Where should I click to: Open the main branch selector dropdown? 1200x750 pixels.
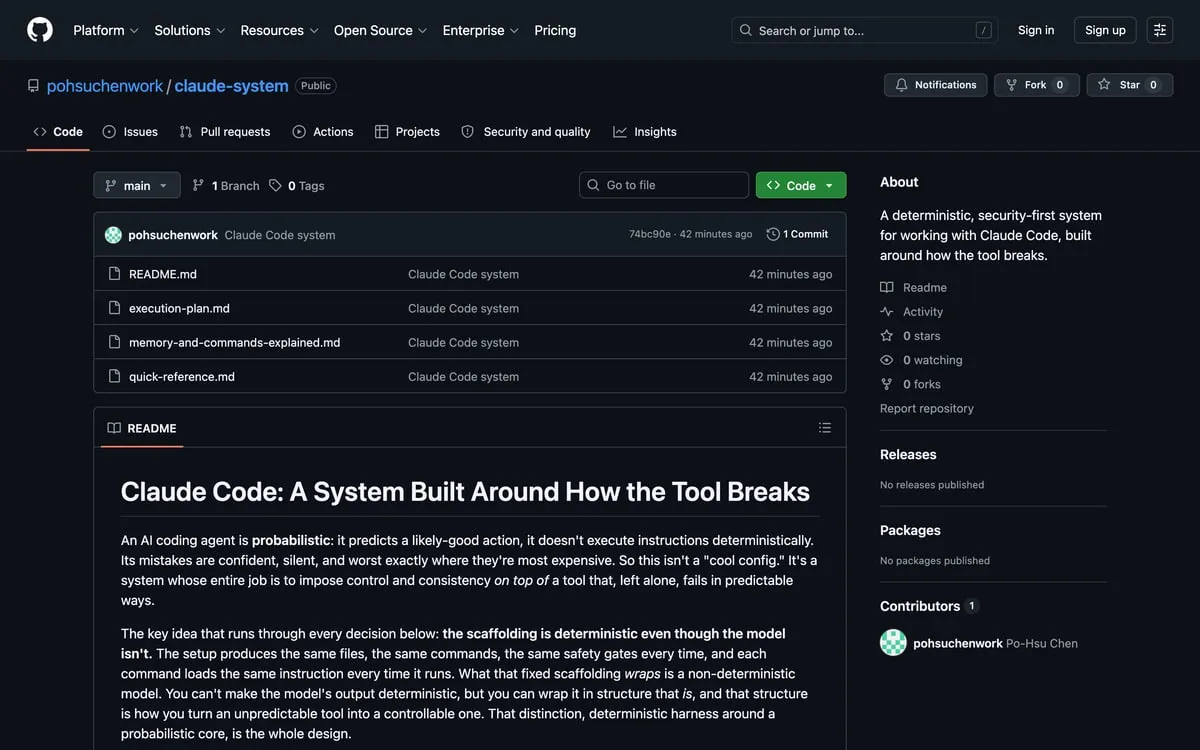137,185
